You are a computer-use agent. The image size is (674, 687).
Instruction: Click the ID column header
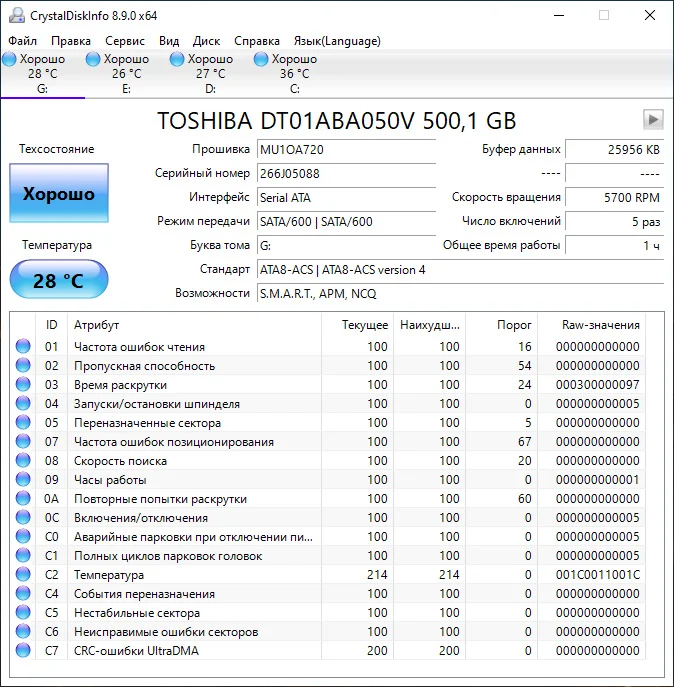(x=51, y=325)
